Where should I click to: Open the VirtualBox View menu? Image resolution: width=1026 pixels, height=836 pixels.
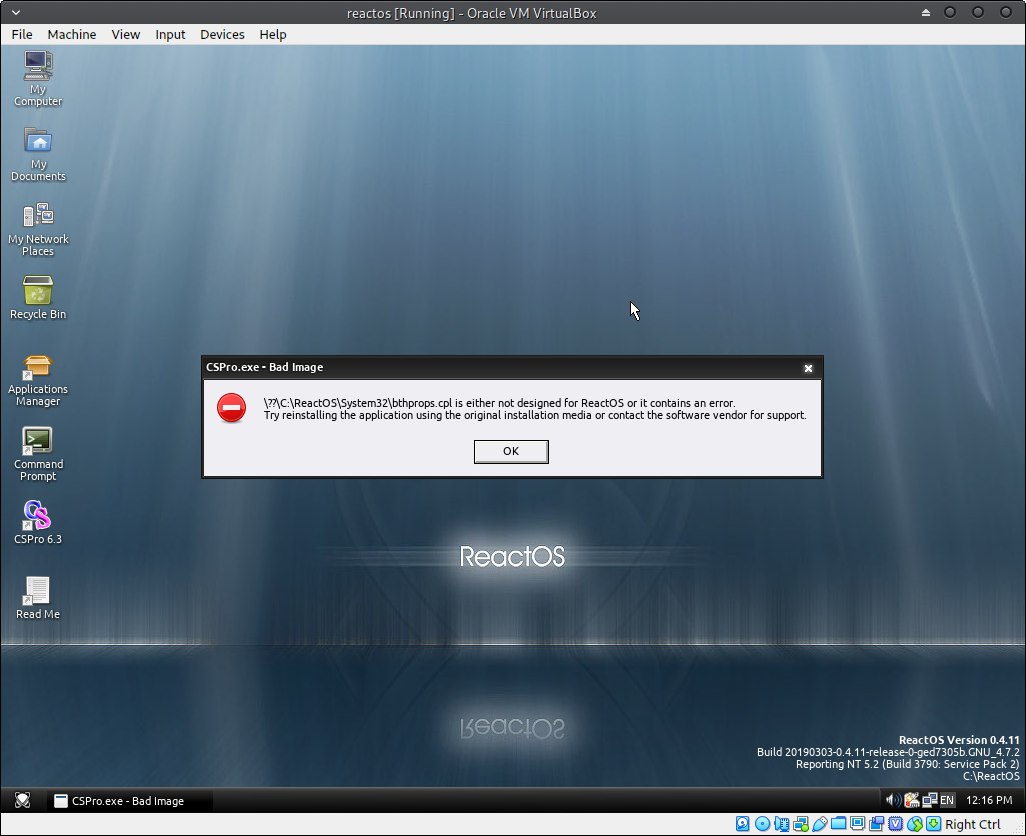click(126, 35)
